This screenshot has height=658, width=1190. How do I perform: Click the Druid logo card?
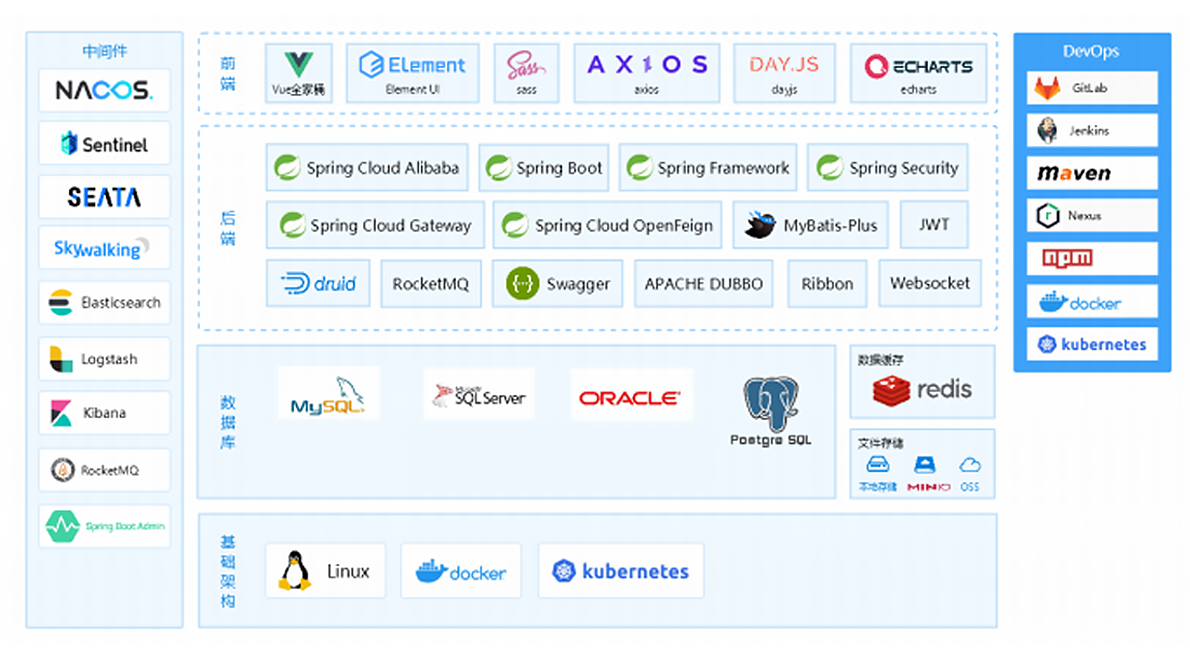pos(318,283)
